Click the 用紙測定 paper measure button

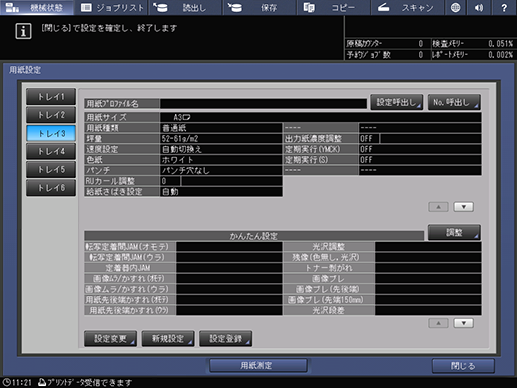(258, 366)
